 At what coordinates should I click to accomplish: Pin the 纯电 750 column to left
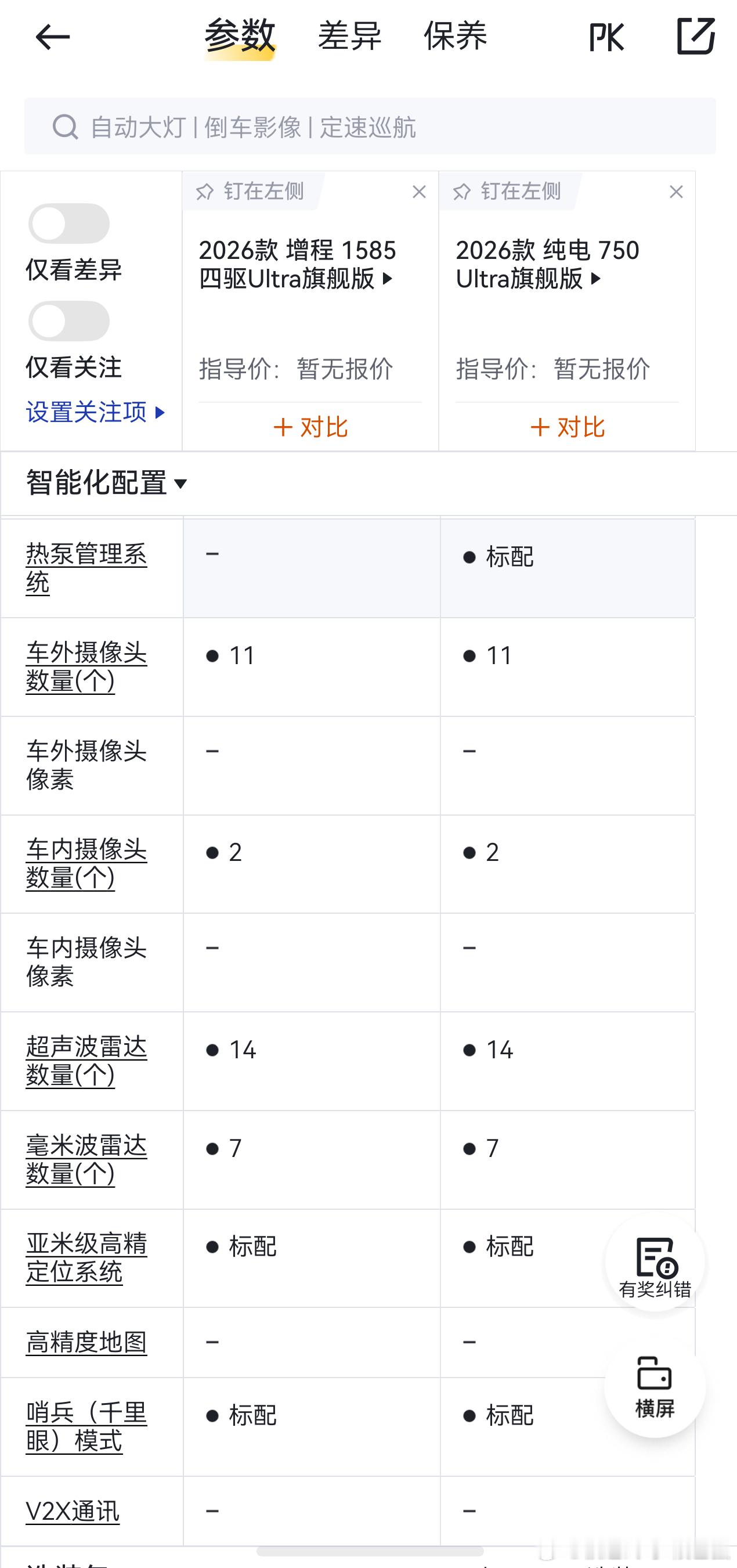[507, 191]
